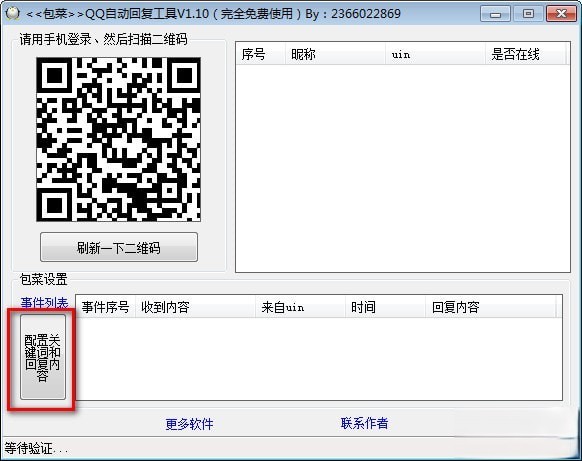The width and height of the screenshot is (582, 461).
Task: Click the login QR code image
Action: pos(118,140)
